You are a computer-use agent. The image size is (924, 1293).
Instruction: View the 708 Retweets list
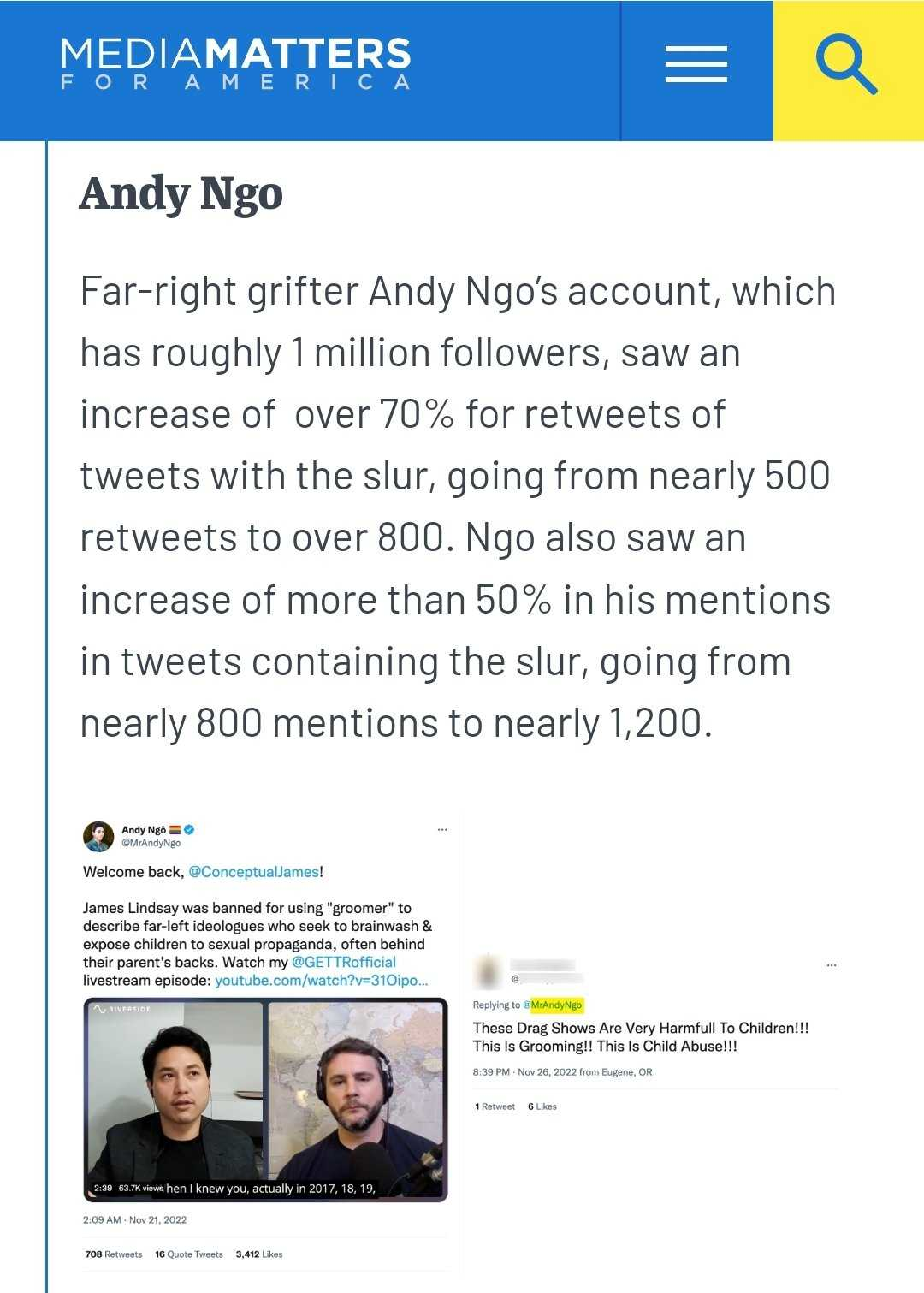pyautogui.click(x=114, y=1254)
